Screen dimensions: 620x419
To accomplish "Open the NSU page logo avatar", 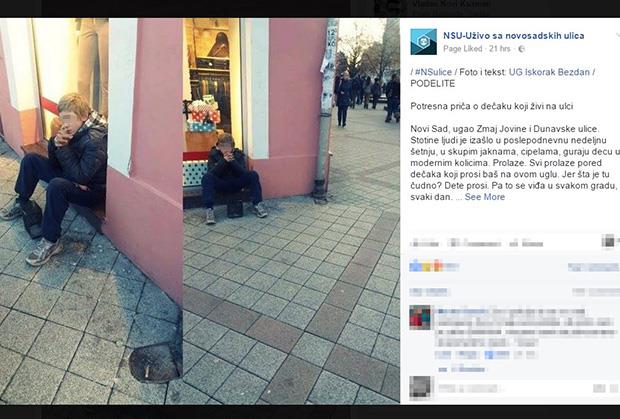I will 423,42.
